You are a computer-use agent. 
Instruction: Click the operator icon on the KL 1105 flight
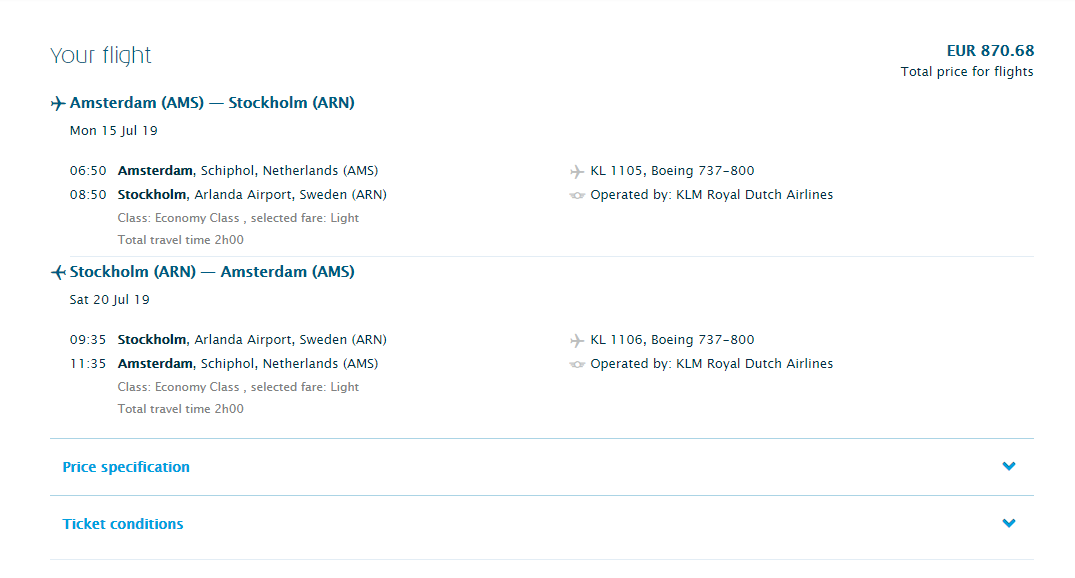(577, 195)
